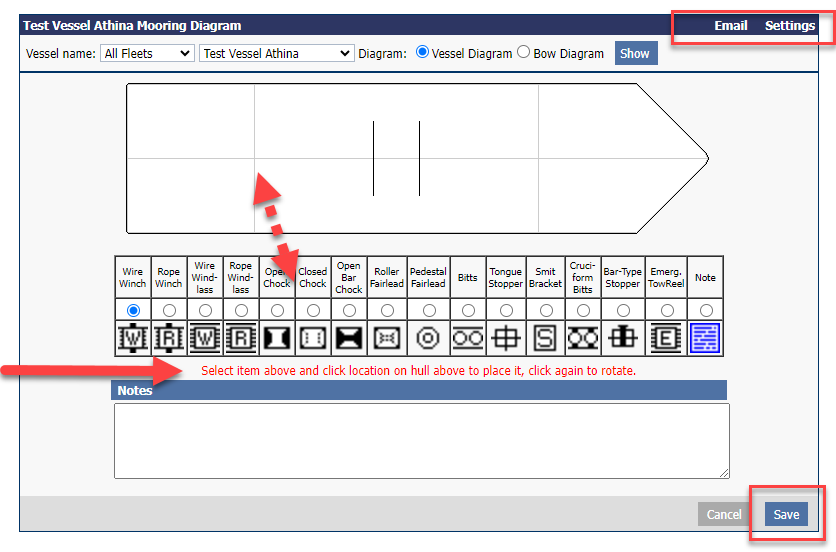Choose the Roller Fairlead radio button
This screenshot has width=836, height=552.
(387, 310)
